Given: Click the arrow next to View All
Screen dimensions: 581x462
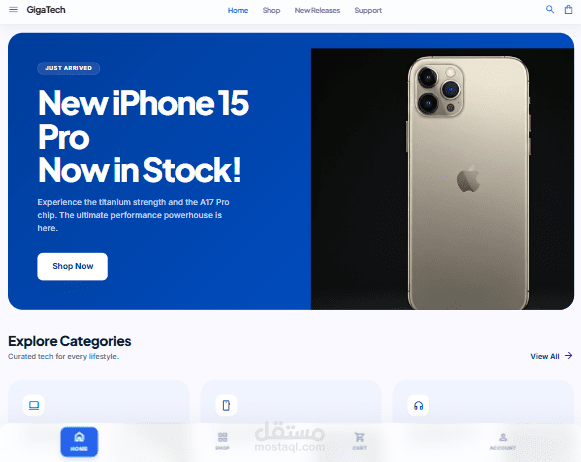Looking at the screenshot, I should [x=568, y=356].
